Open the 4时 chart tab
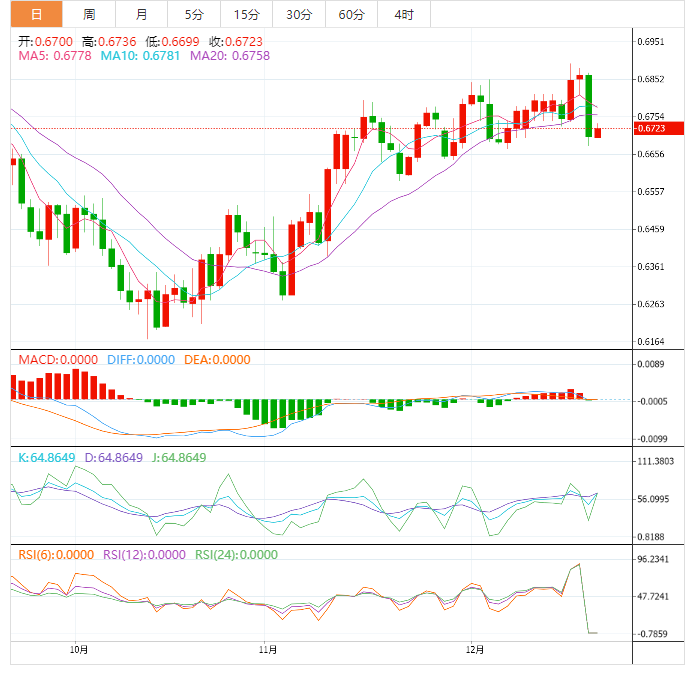The width and height of the screenshot is (693, 673). click(404, 14)
